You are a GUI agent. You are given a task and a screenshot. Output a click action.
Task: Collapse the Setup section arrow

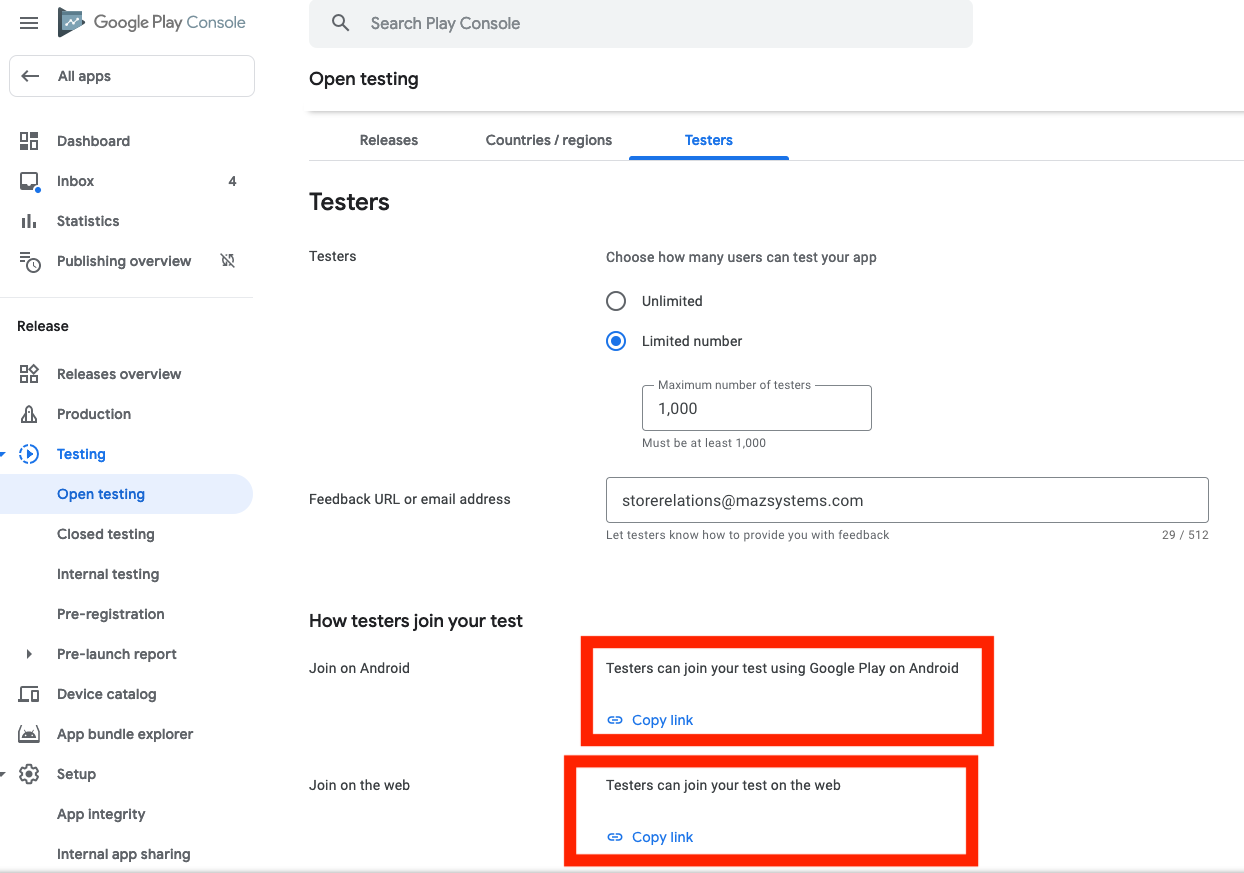[x=3, y=774]
